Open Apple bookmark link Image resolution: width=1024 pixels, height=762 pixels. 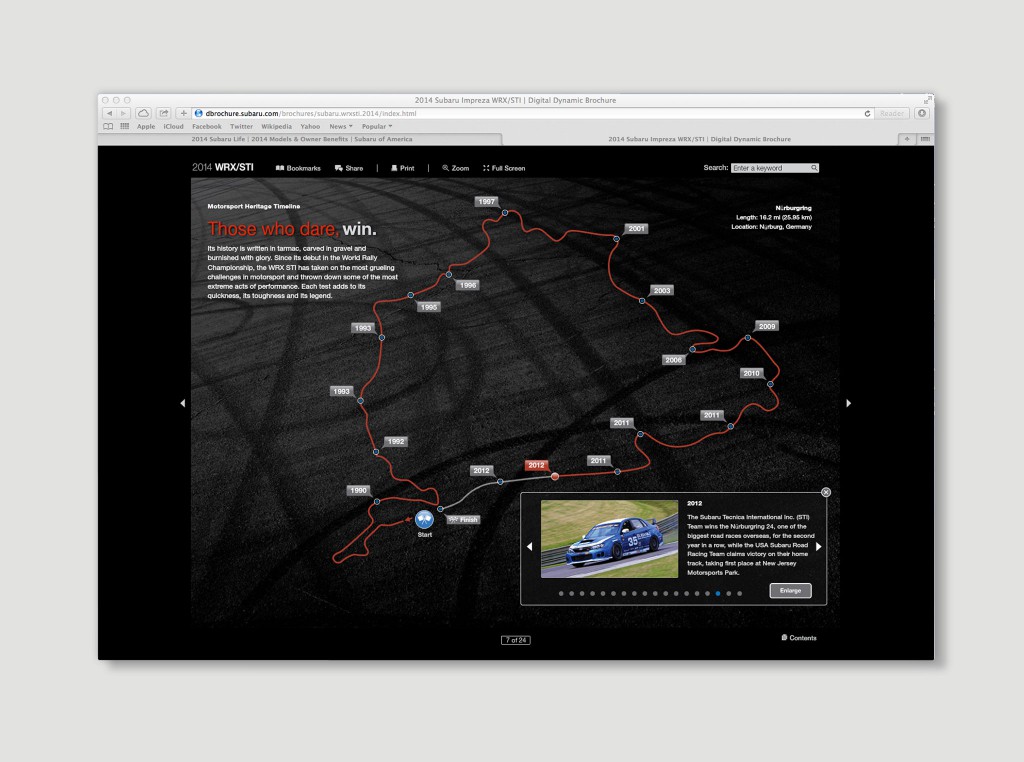[x=146, y=127]
